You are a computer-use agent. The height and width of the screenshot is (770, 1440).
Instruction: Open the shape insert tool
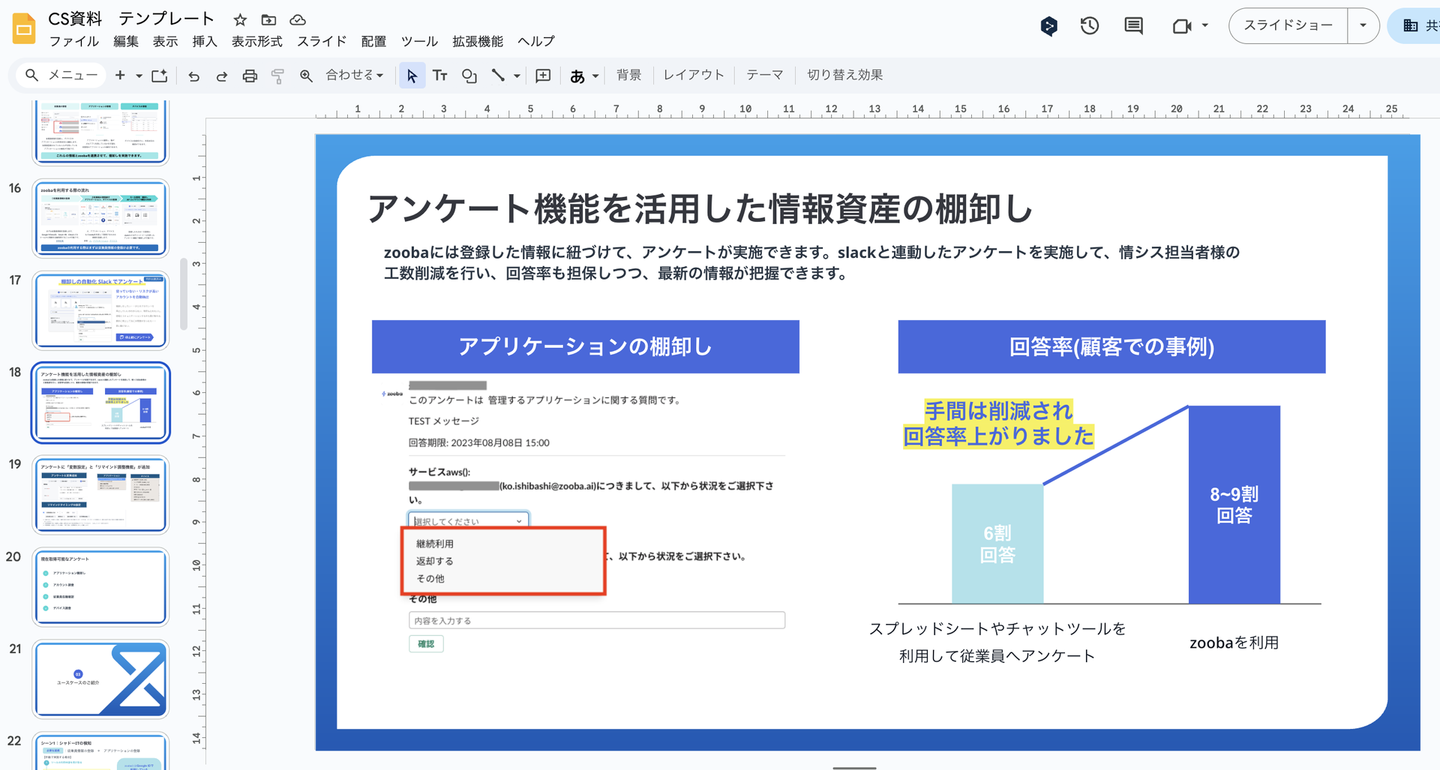469,75
